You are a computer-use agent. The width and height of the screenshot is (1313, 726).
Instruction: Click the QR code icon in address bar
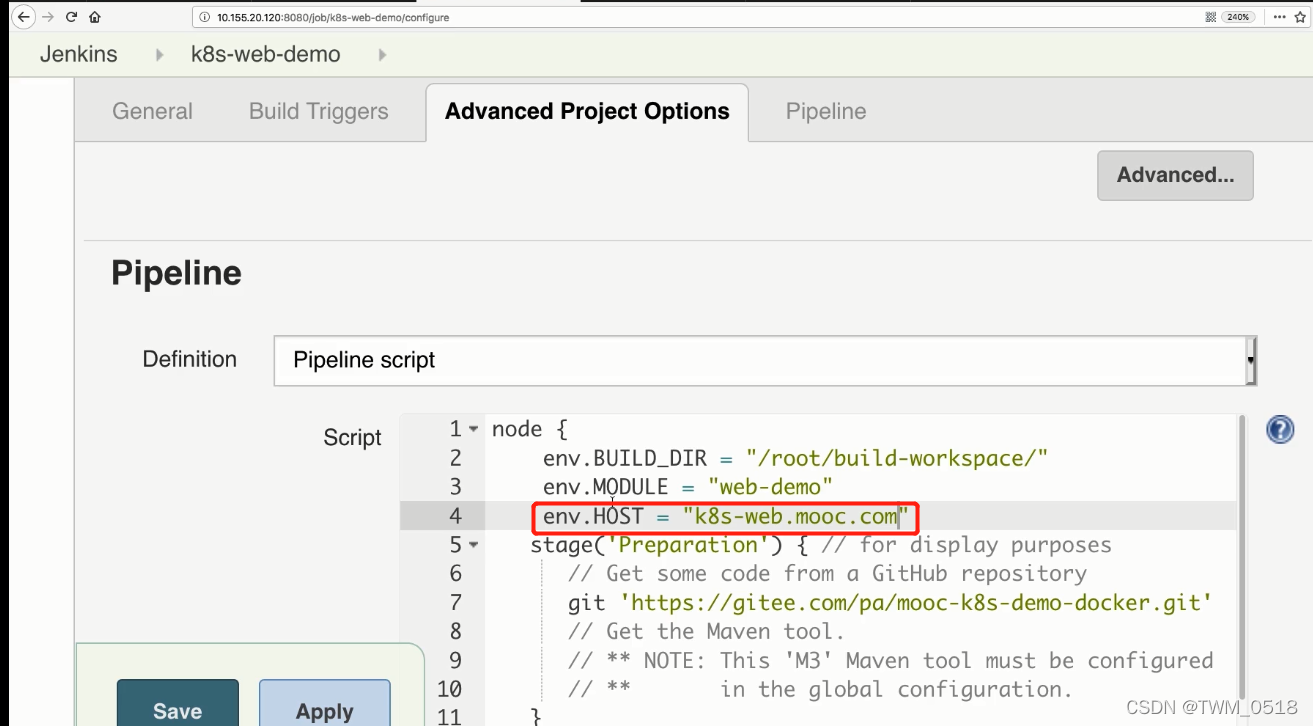click(1211, 17)
